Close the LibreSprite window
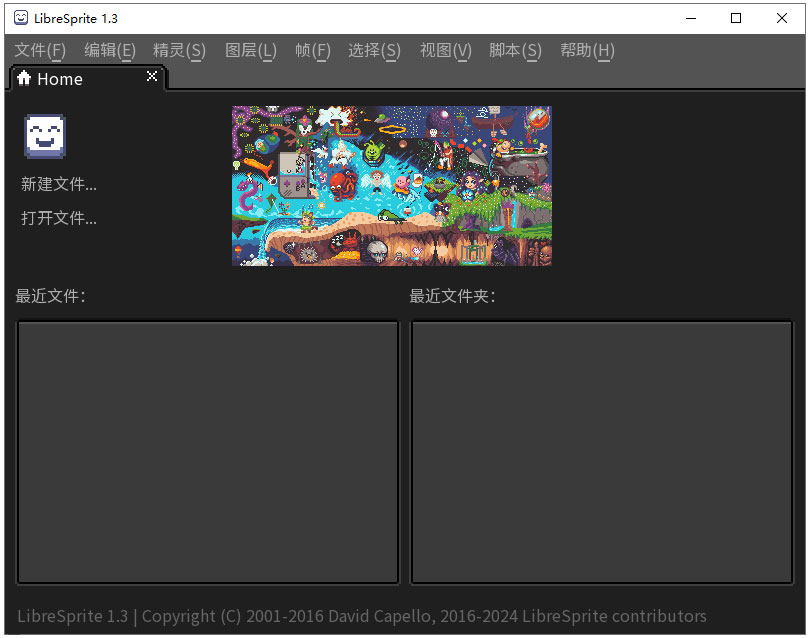The height and width of the screenshot is (638, 809). click(782, 19)
